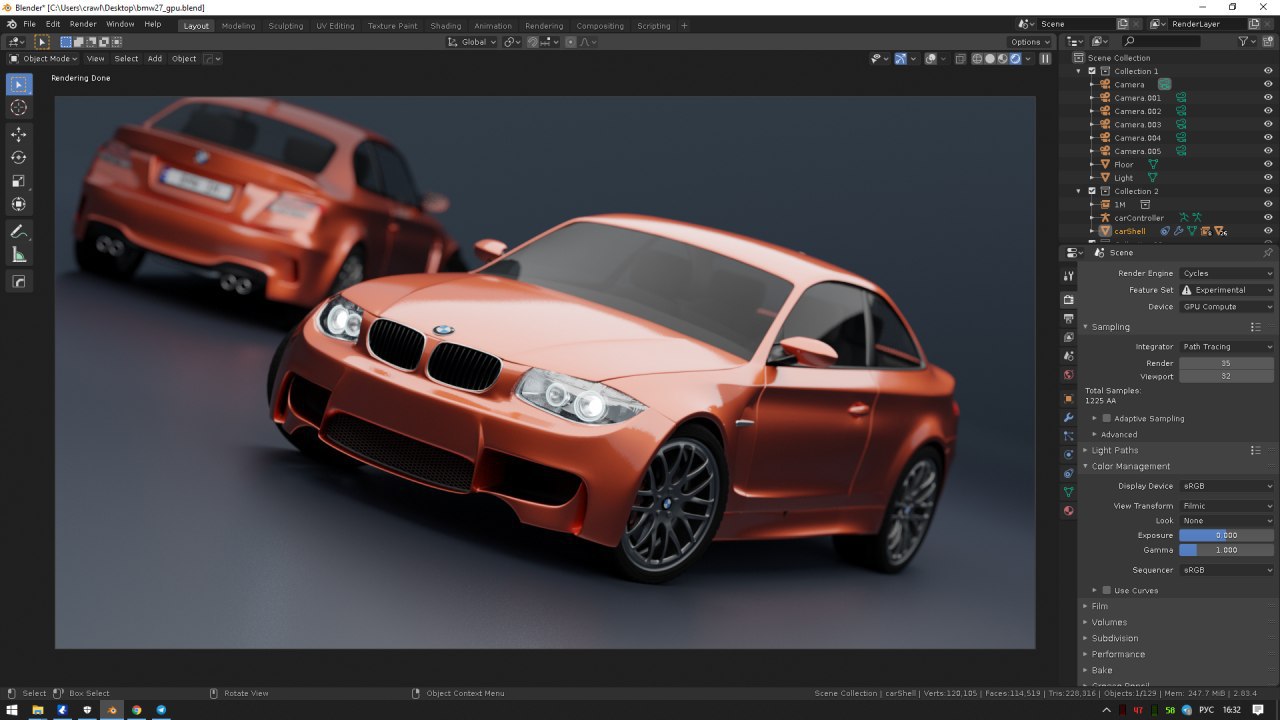Open the Render properties tab
This screenshot has height=720, width=1280.
tap(1068, 299)
